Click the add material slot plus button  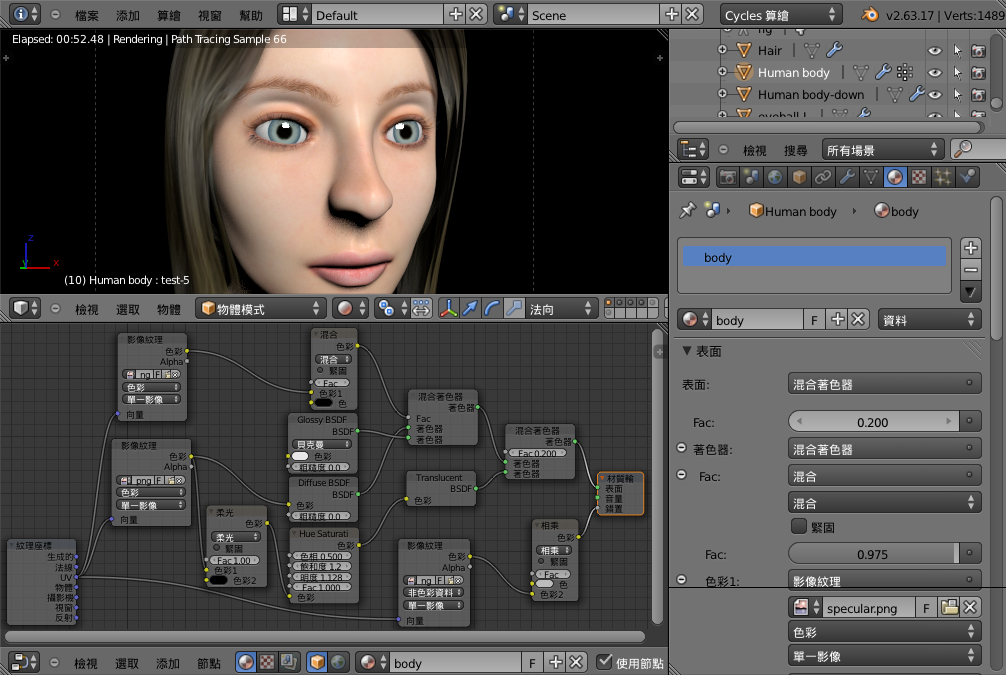pos(971,248)
